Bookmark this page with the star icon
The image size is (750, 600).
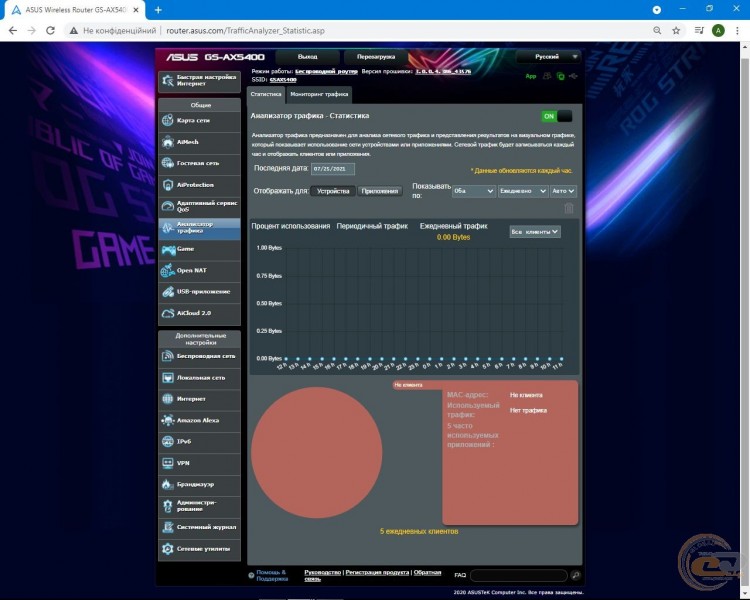click(676, 31)
